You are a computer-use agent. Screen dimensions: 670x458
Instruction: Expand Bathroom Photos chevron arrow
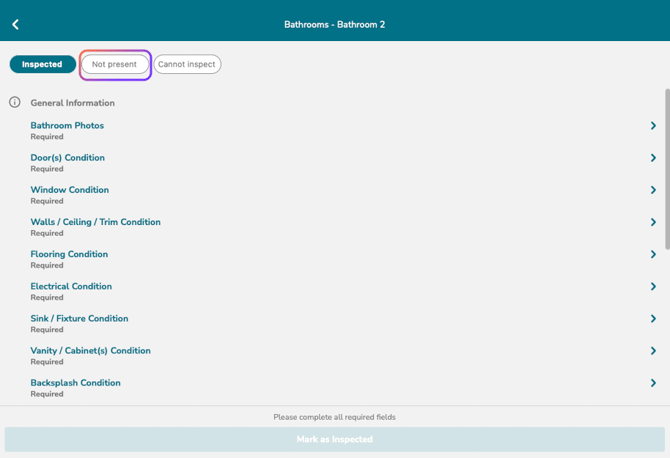click(653, 126)
